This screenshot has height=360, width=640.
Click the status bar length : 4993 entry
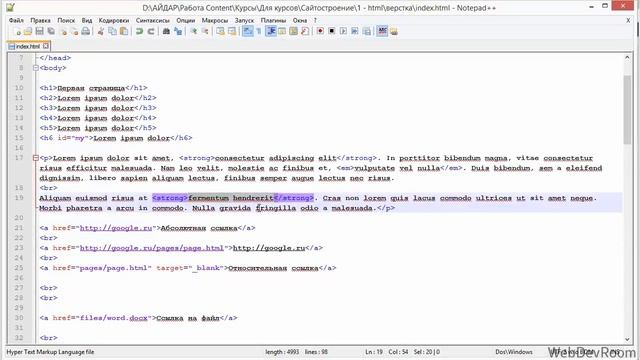(x=282, y=352)
